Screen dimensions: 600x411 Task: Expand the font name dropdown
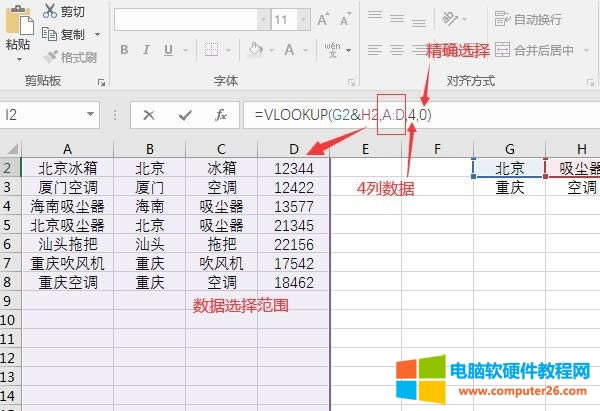[263, 19]
